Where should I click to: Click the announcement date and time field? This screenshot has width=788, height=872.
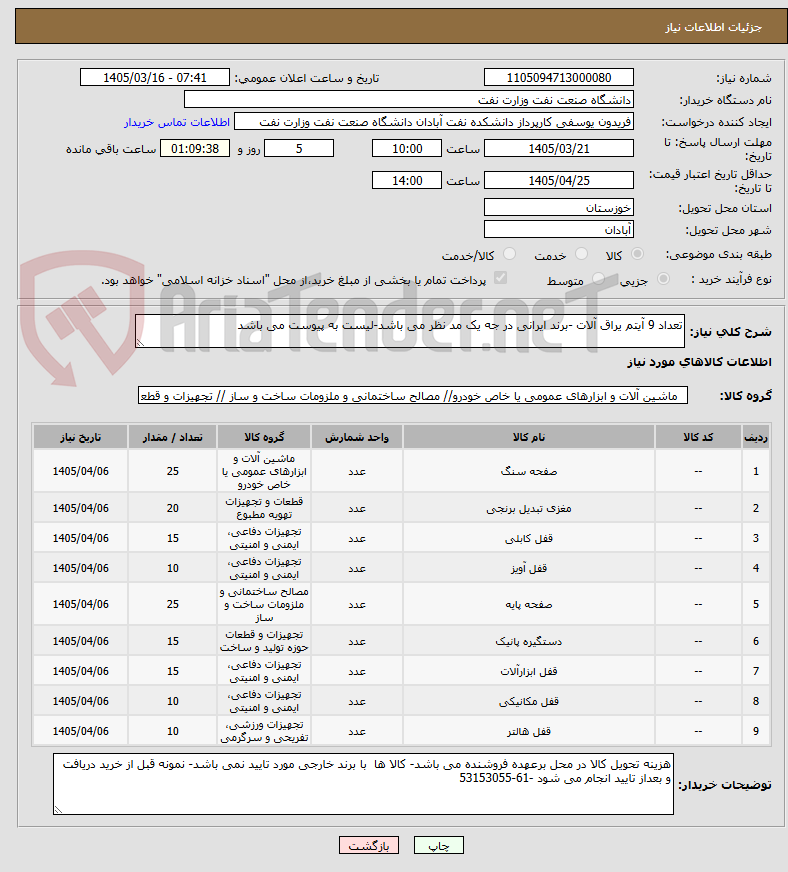[x=155, y=77]
